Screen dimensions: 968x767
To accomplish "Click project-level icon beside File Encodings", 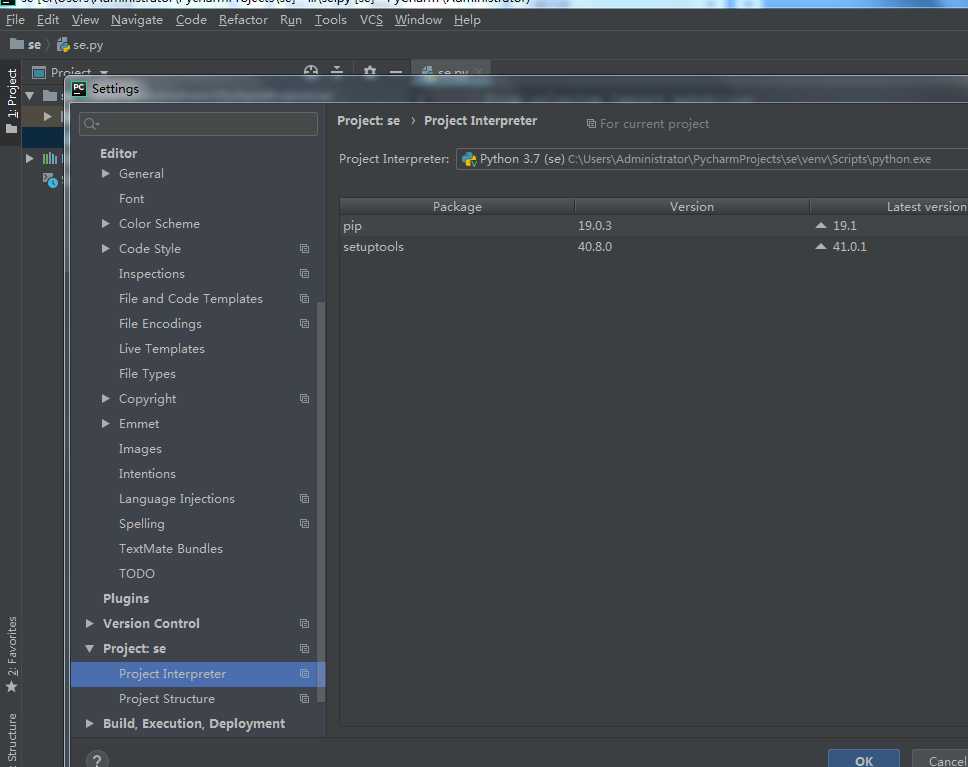I will (304, 324).
